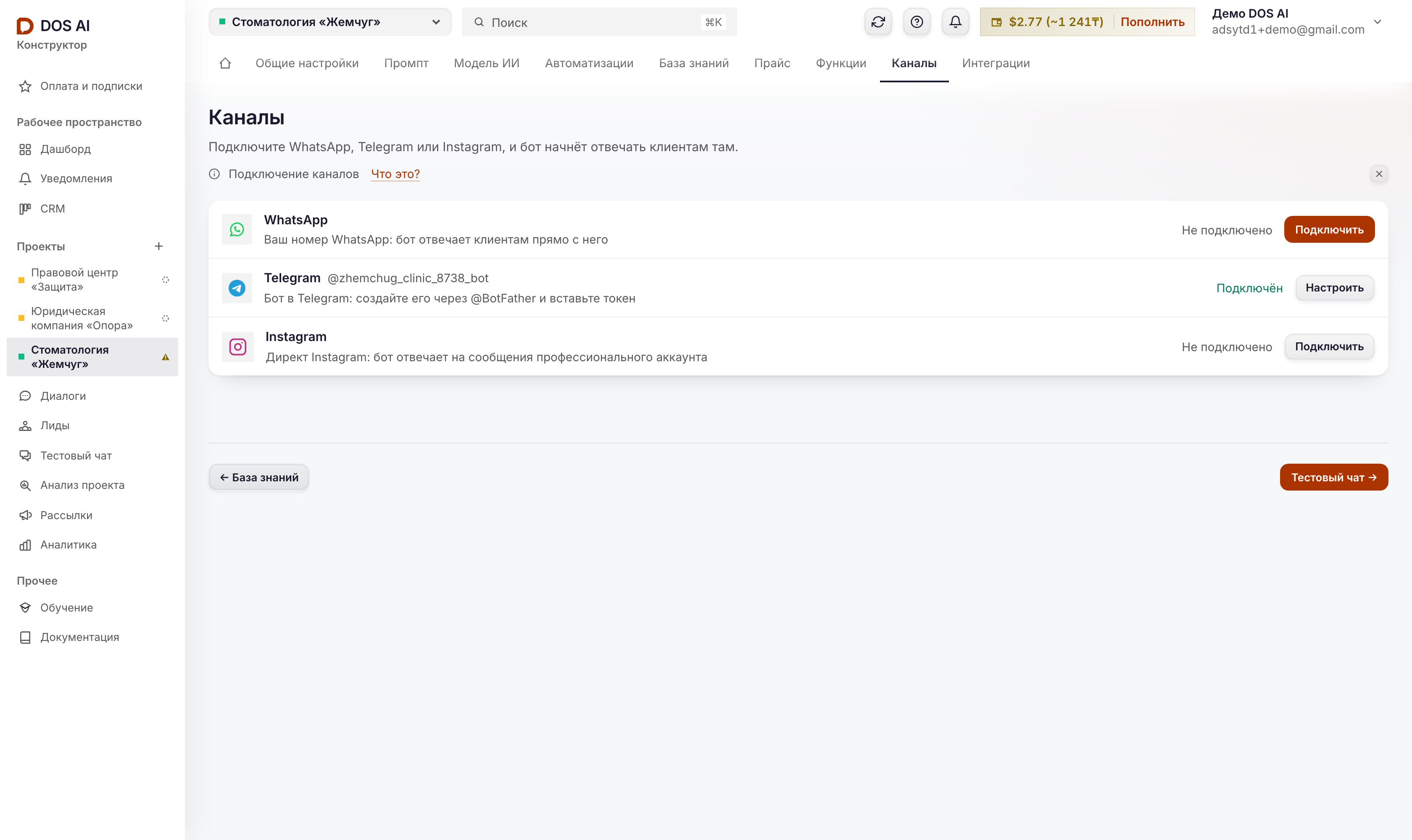Screen dimensions: 1412x840
Task: Expand the Демо DOS AI account menu
Action: (1296, 22)
